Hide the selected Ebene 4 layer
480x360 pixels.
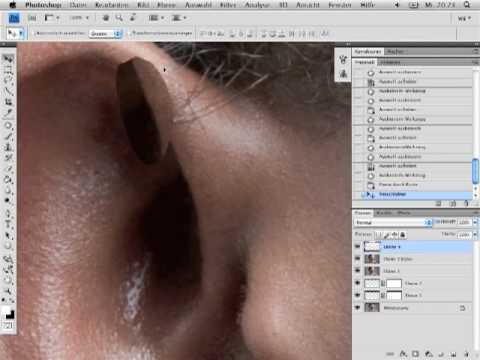click(358, 246)
